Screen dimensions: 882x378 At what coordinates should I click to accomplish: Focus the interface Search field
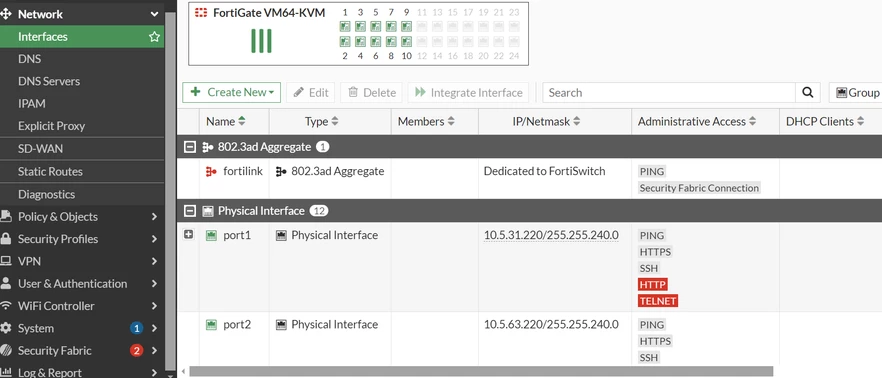point(669,92)
